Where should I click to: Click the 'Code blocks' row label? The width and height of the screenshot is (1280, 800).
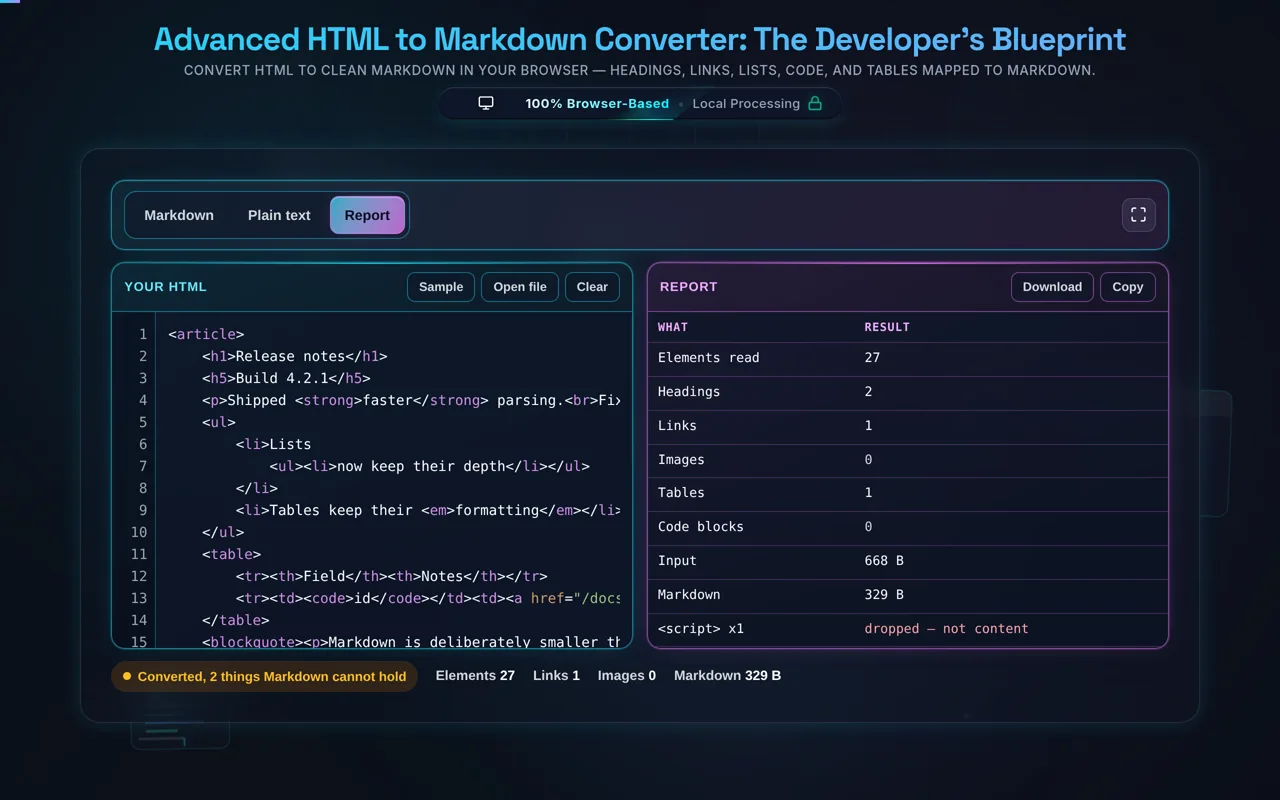point(701,527)
